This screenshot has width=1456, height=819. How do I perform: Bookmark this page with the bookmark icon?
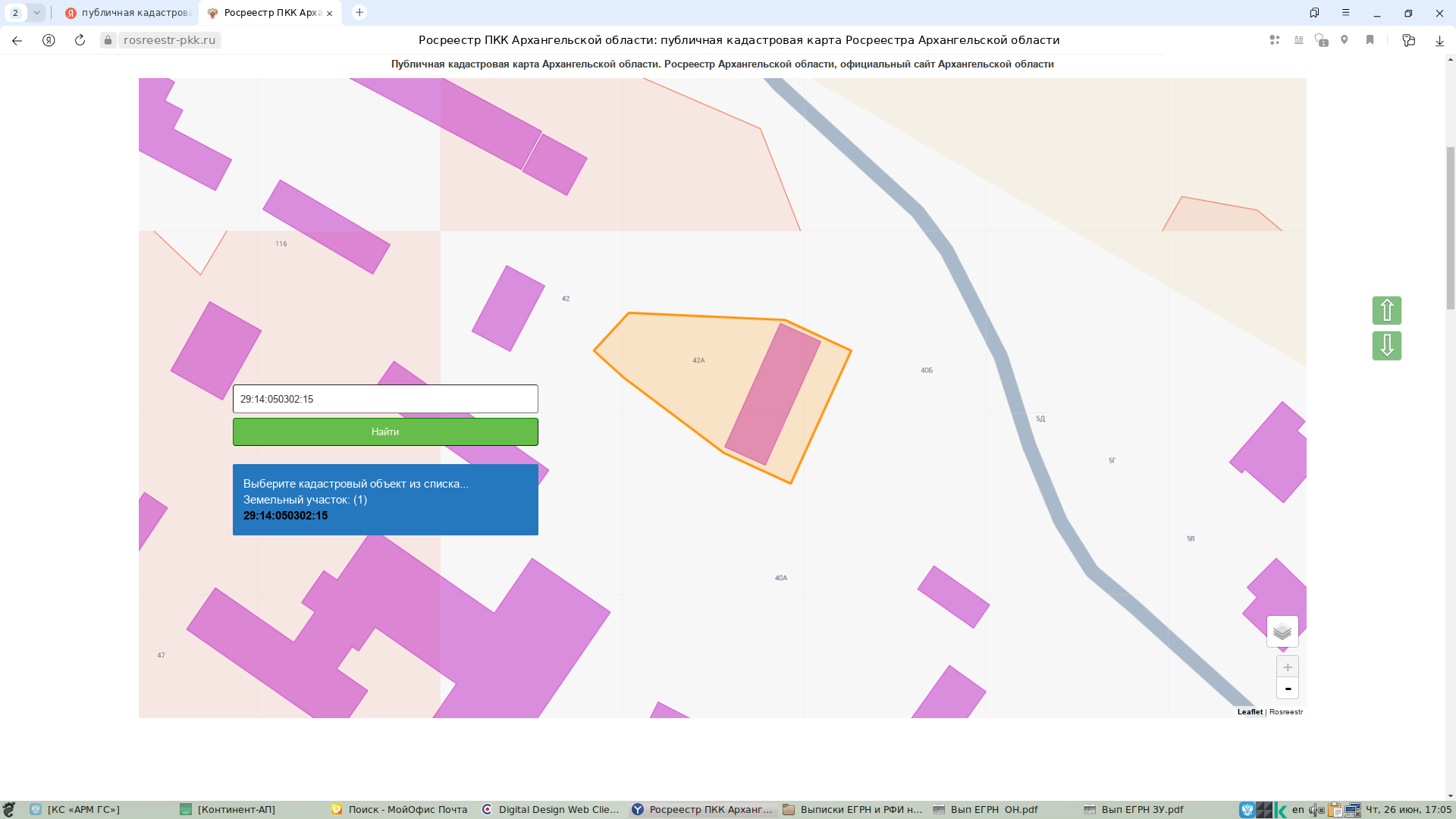click(x=1370, y=40)
